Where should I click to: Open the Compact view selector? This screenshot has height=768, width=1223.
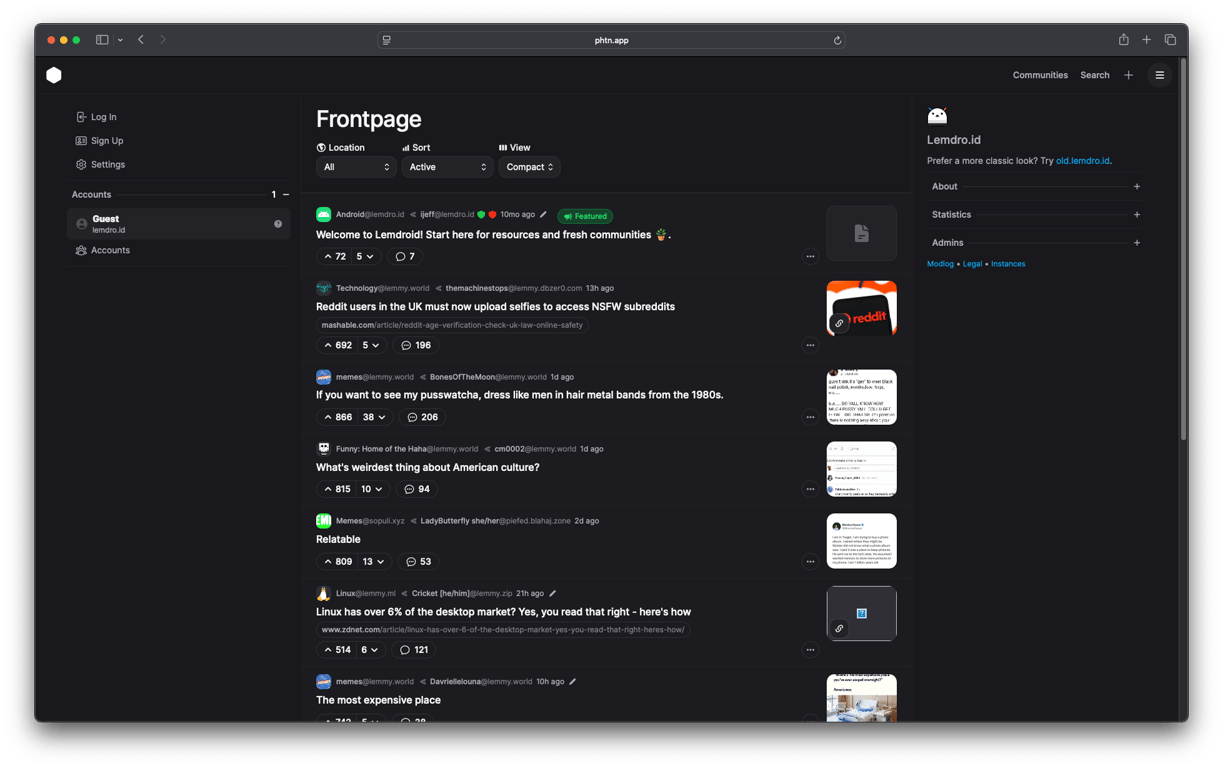(529, 167)
